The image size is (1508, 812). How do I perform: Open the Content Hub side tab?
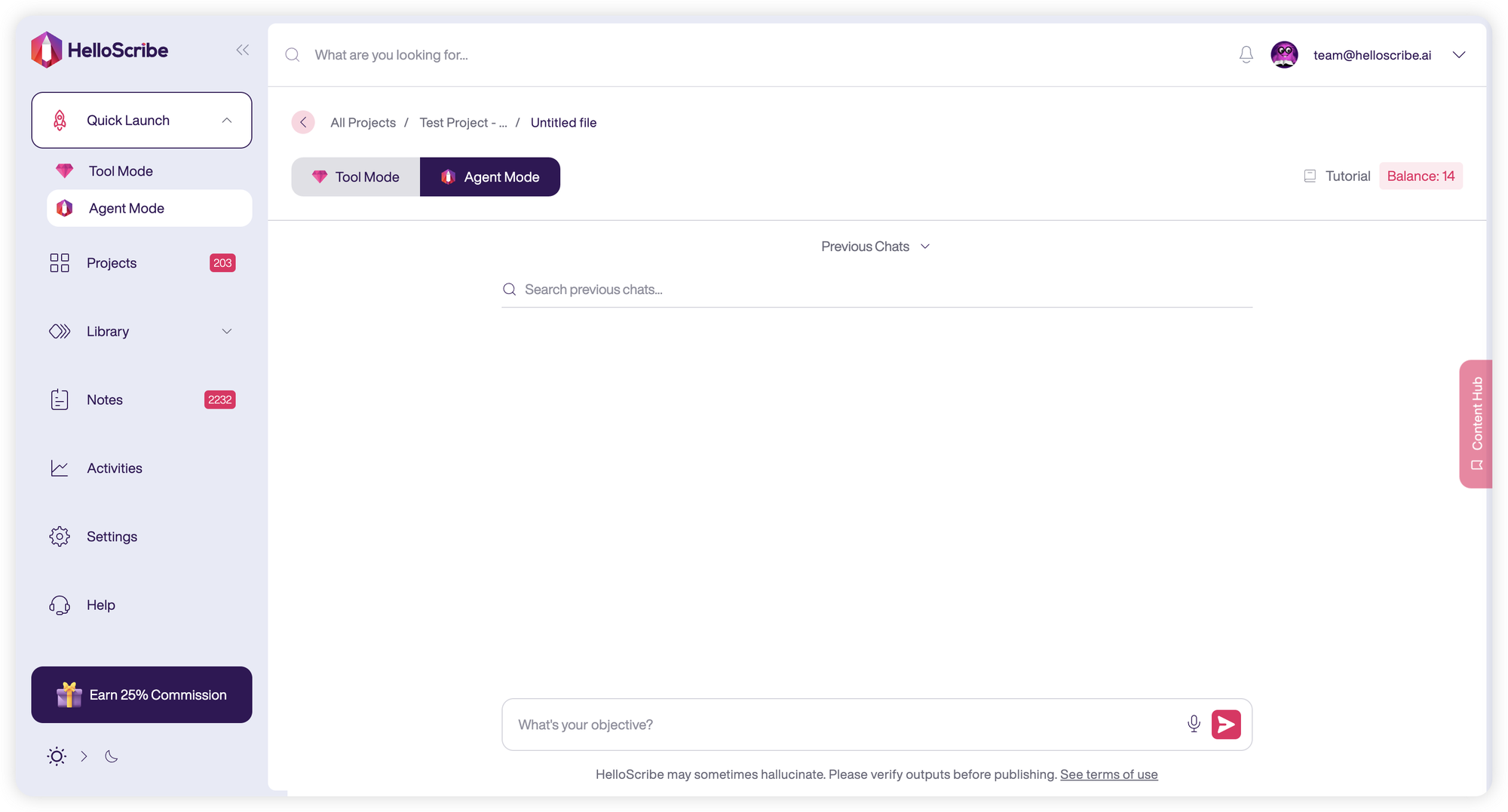pyautogui.click(x=1476, y=424)
